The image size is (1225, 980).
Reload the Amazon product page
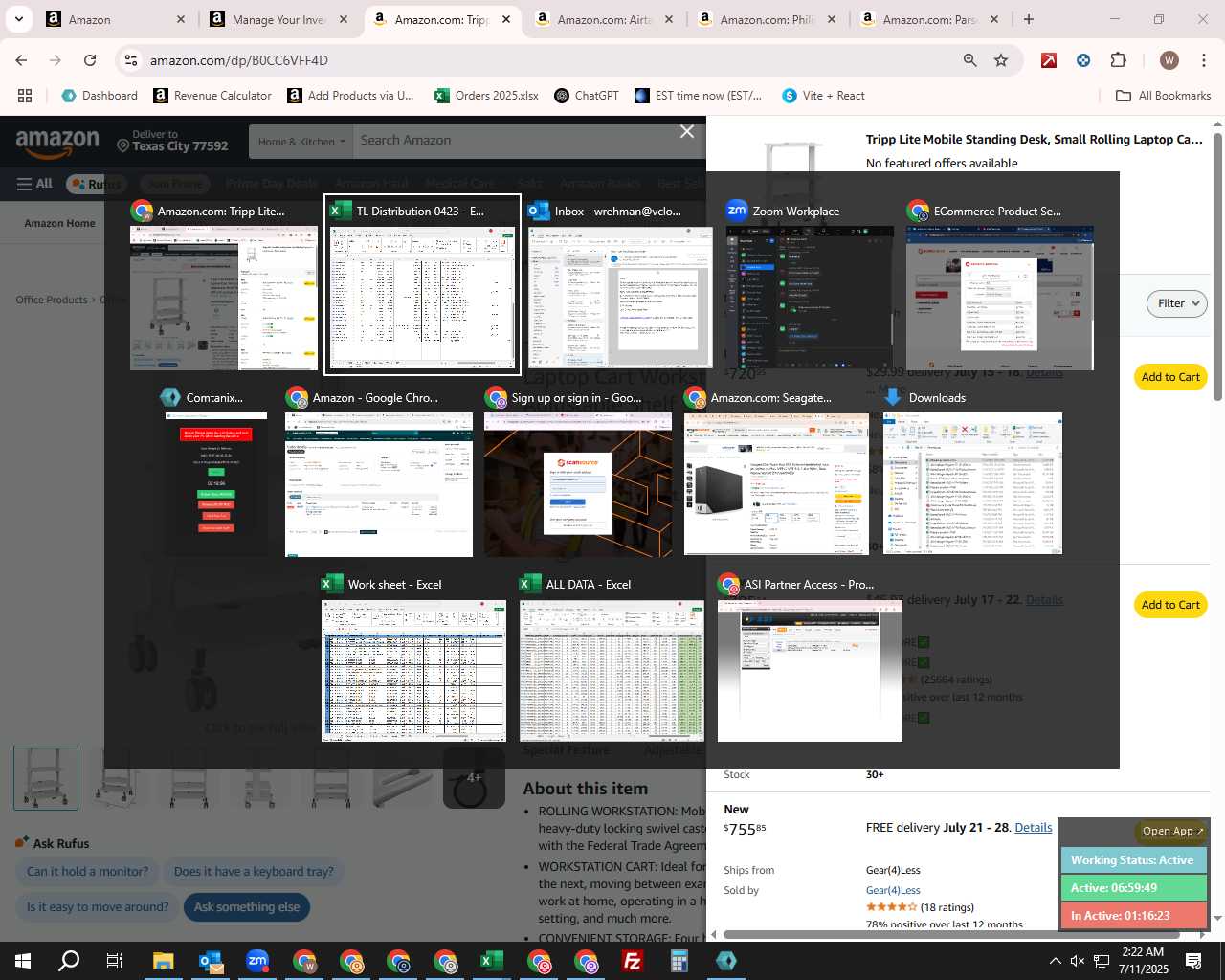90,60
